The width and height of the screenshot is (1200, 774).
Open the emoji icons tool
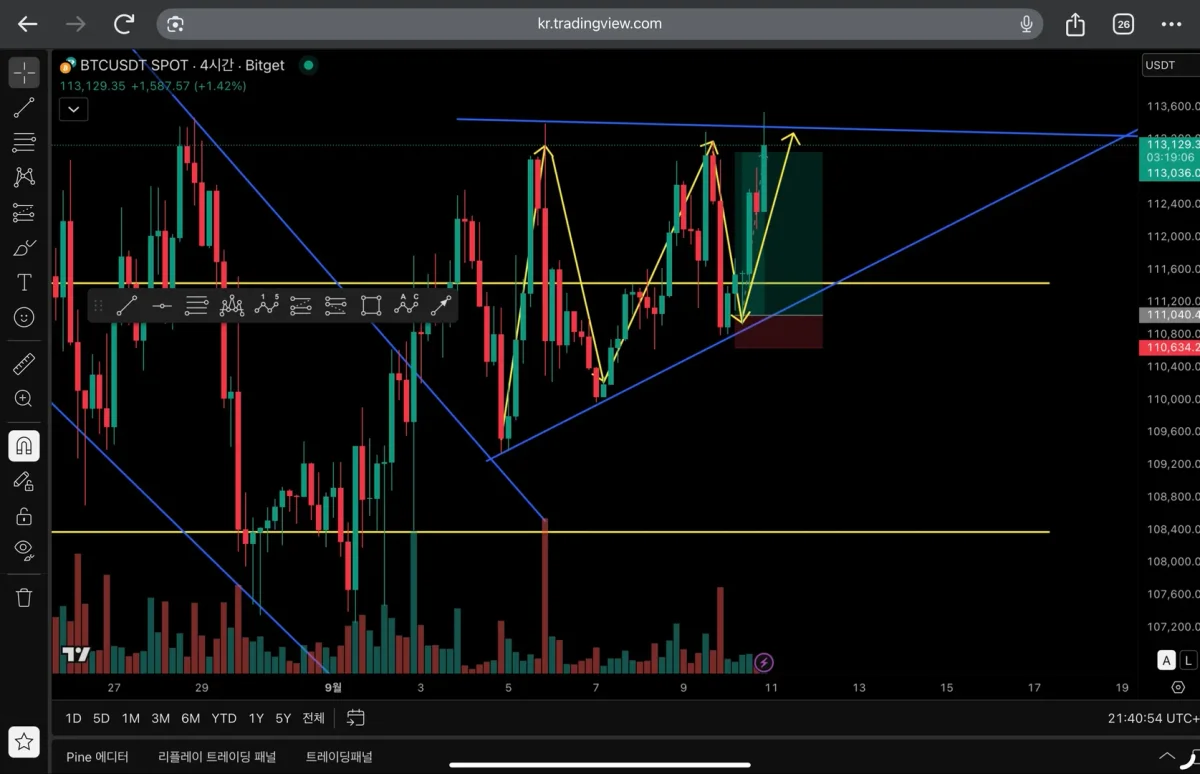(24, 317)
